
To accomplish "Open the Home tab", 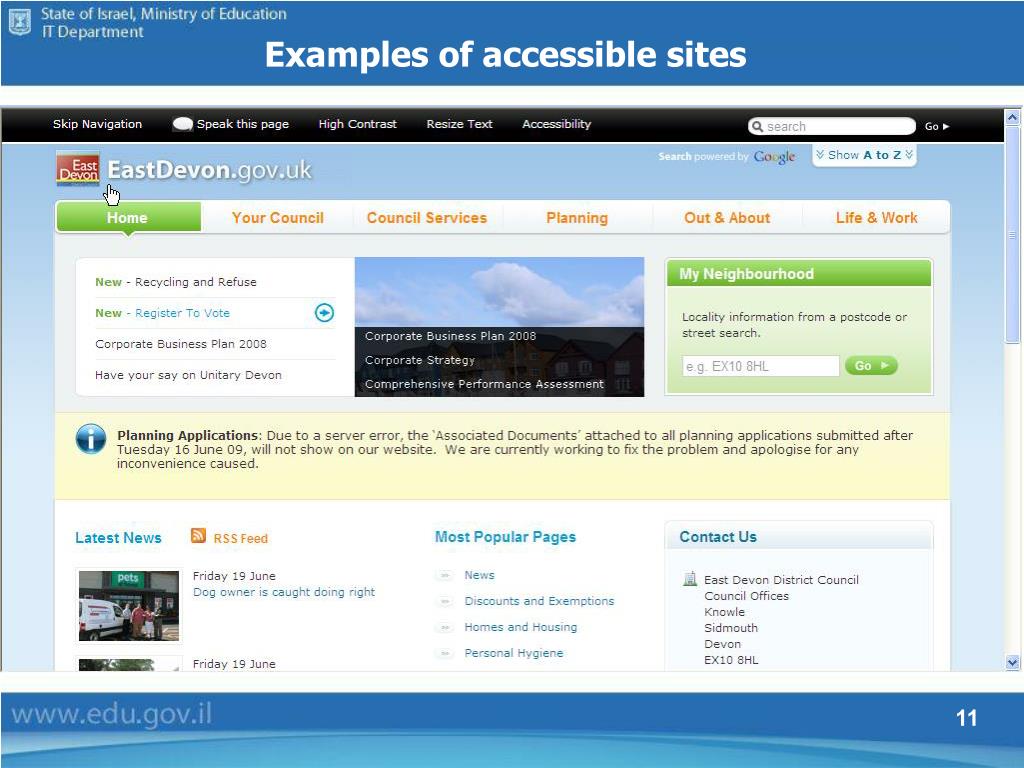I will (127, 217).
